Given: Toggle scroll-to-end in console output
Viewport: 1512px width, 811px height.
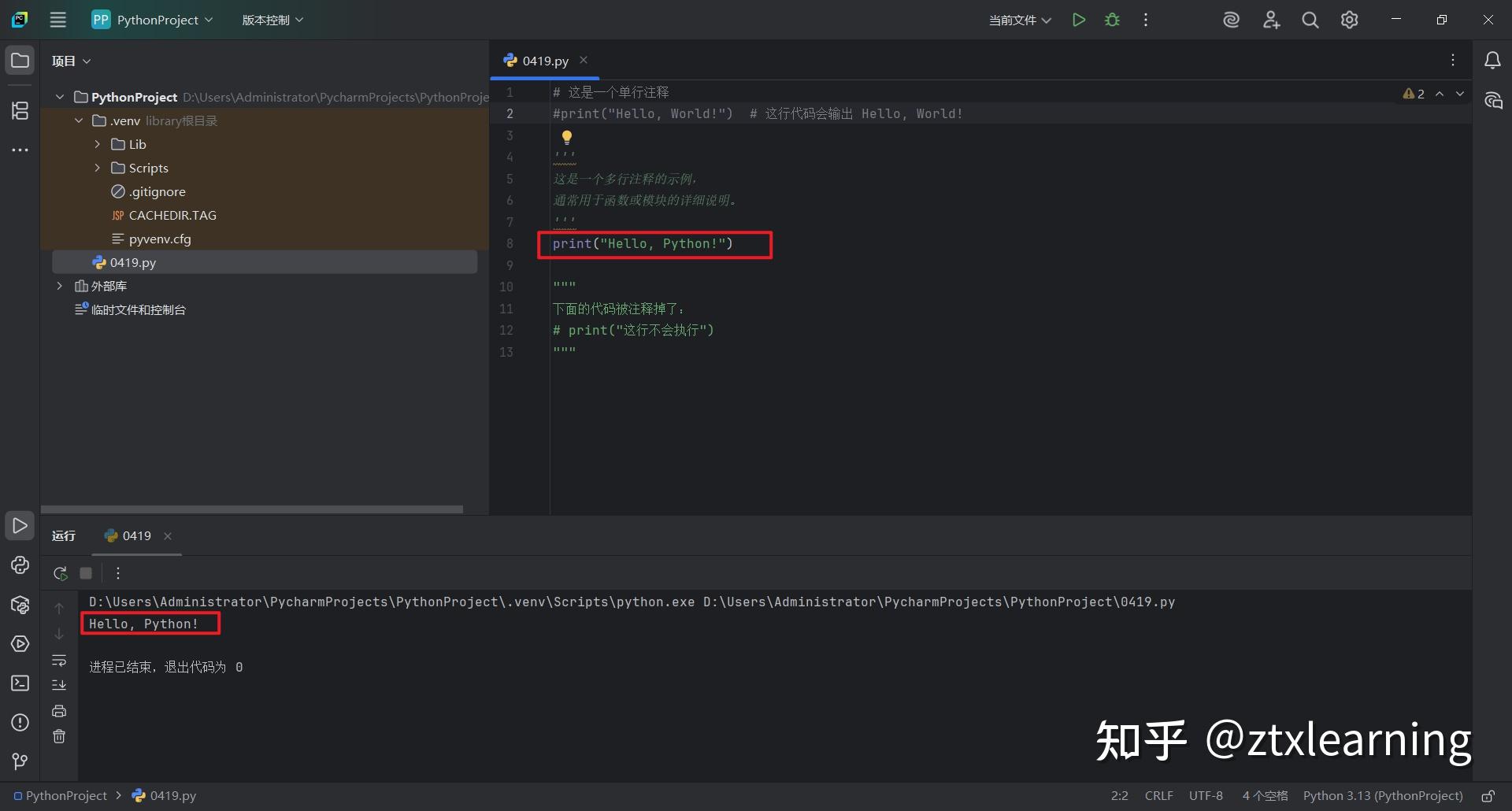Looking at the screenshot, I should [x=59, y=684].
